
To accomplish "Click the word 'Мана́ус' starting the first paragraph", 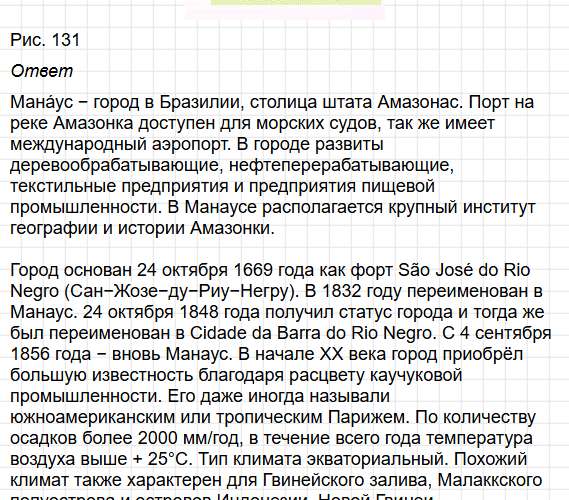I will coord(41,102).
